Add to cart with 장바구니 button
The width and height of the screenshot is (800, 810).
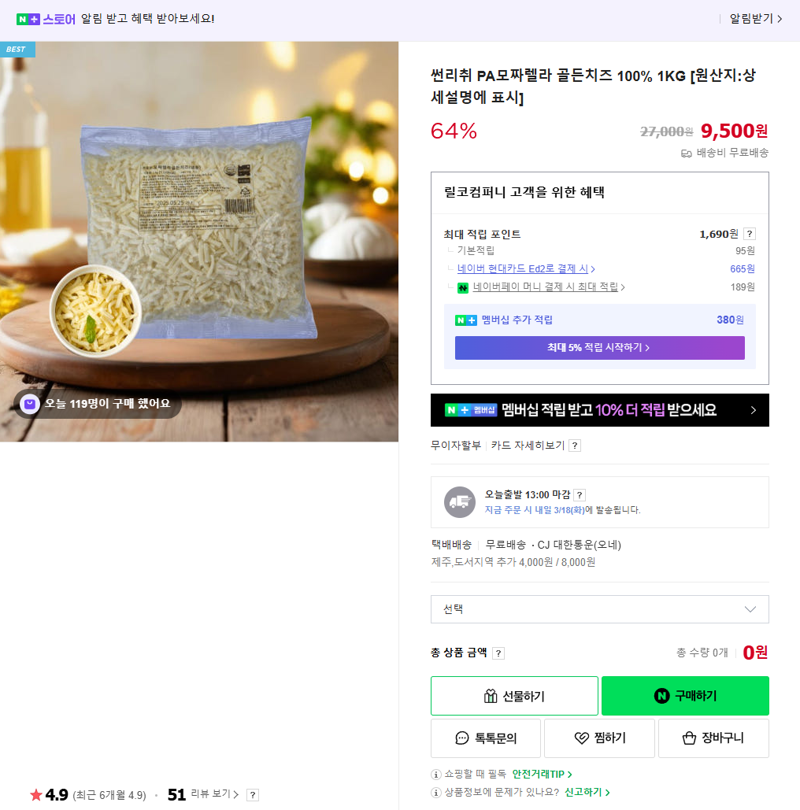coord(713,738)
